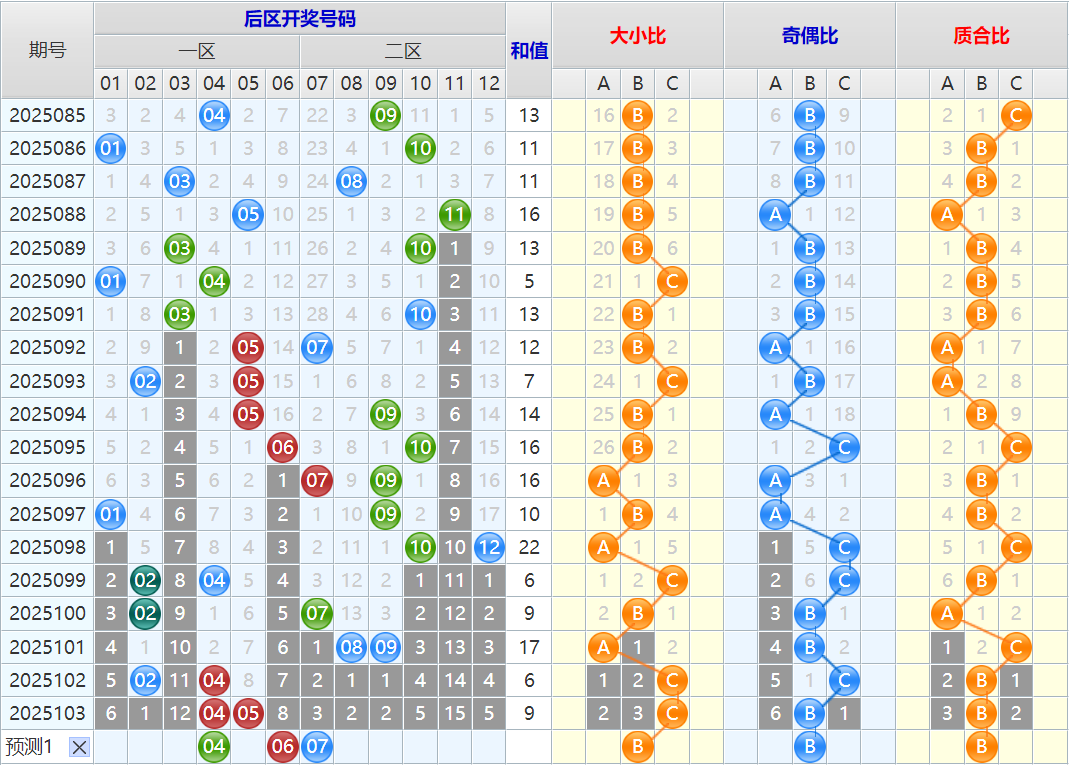Click issue number 2025103
Screen dimensions: 1069x765
(x=47, y=713)
